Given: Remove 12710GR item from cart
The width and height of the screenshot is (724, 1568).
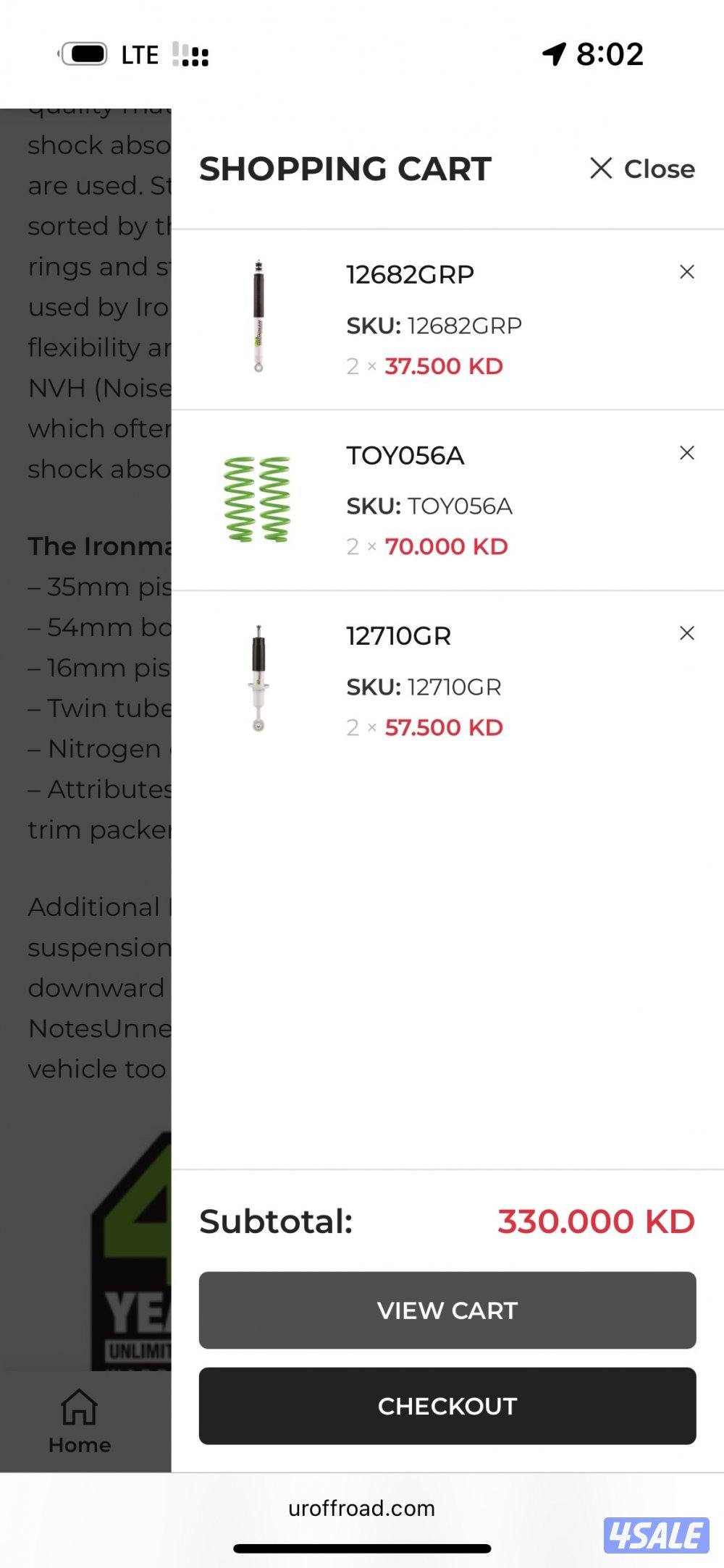Looking at the screenshot, I should click(x=686, y=634).
